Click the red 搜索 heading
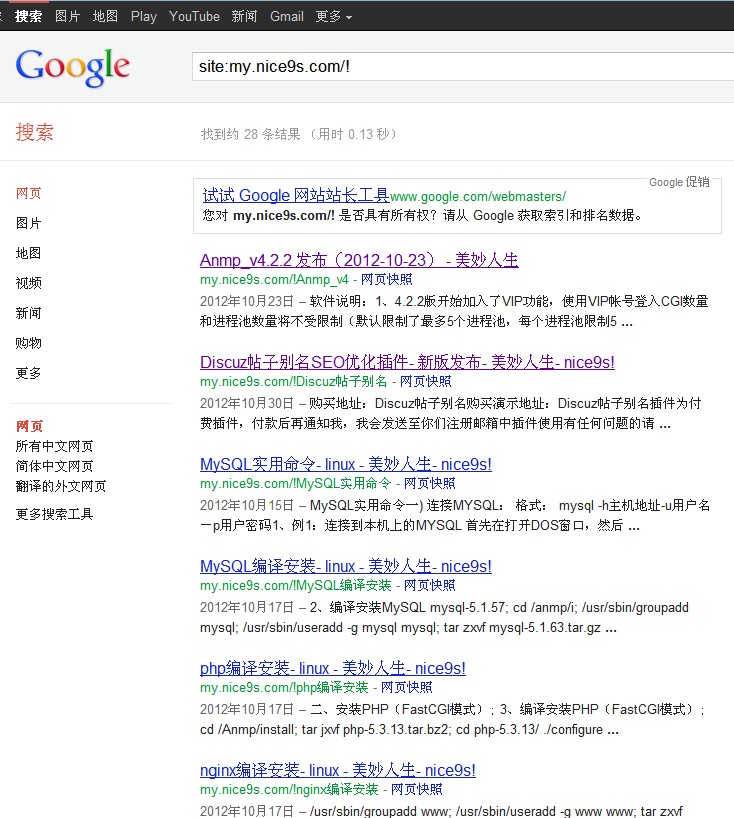The height and width of the screenshot is (818, 734). coord(34,133)
